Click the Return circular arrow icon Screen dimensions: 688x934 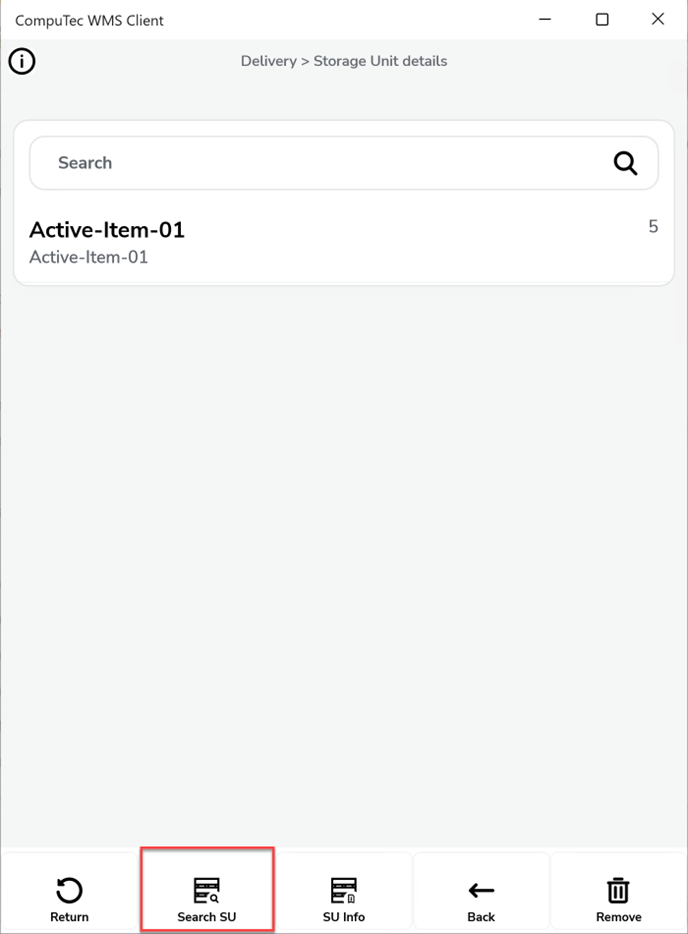pos(69,890)
